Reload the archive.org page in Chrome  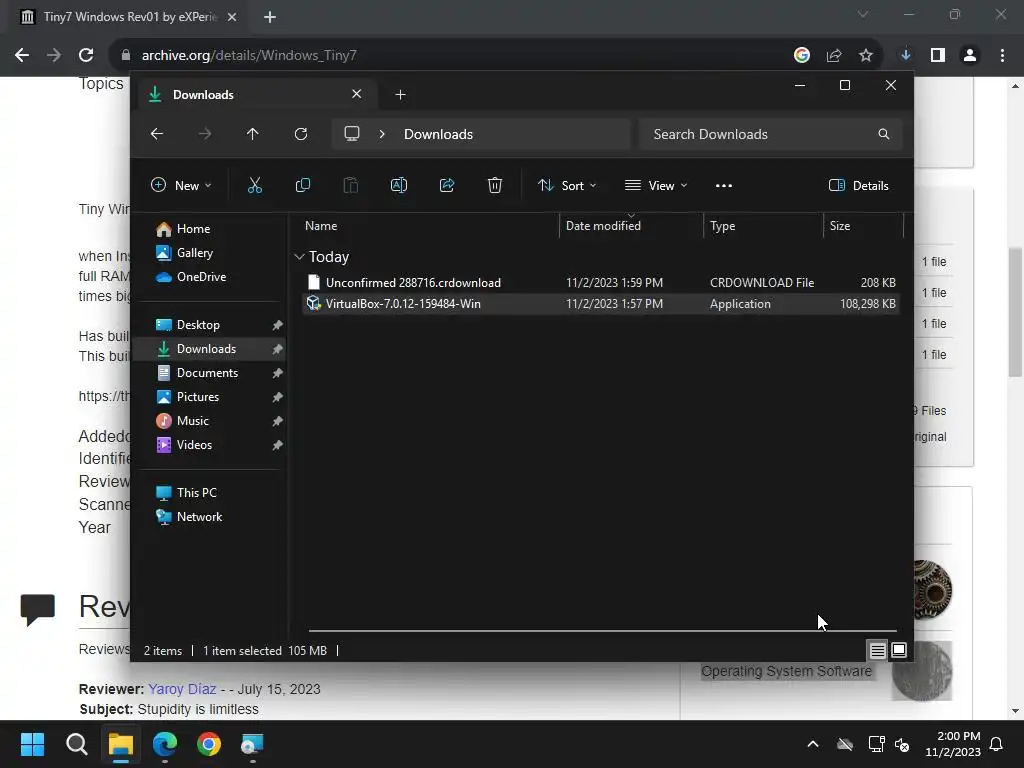coord(86,55)
